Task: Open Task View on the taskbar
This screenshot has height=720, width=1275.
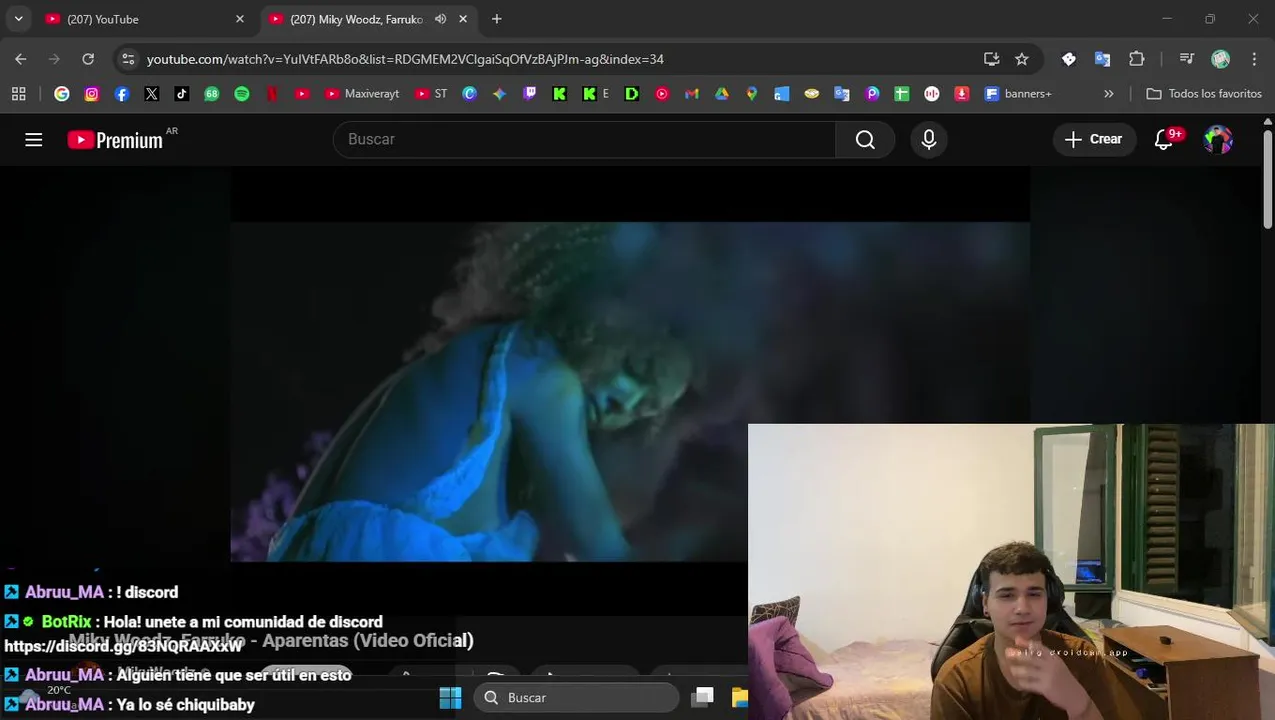Action: 704,697
